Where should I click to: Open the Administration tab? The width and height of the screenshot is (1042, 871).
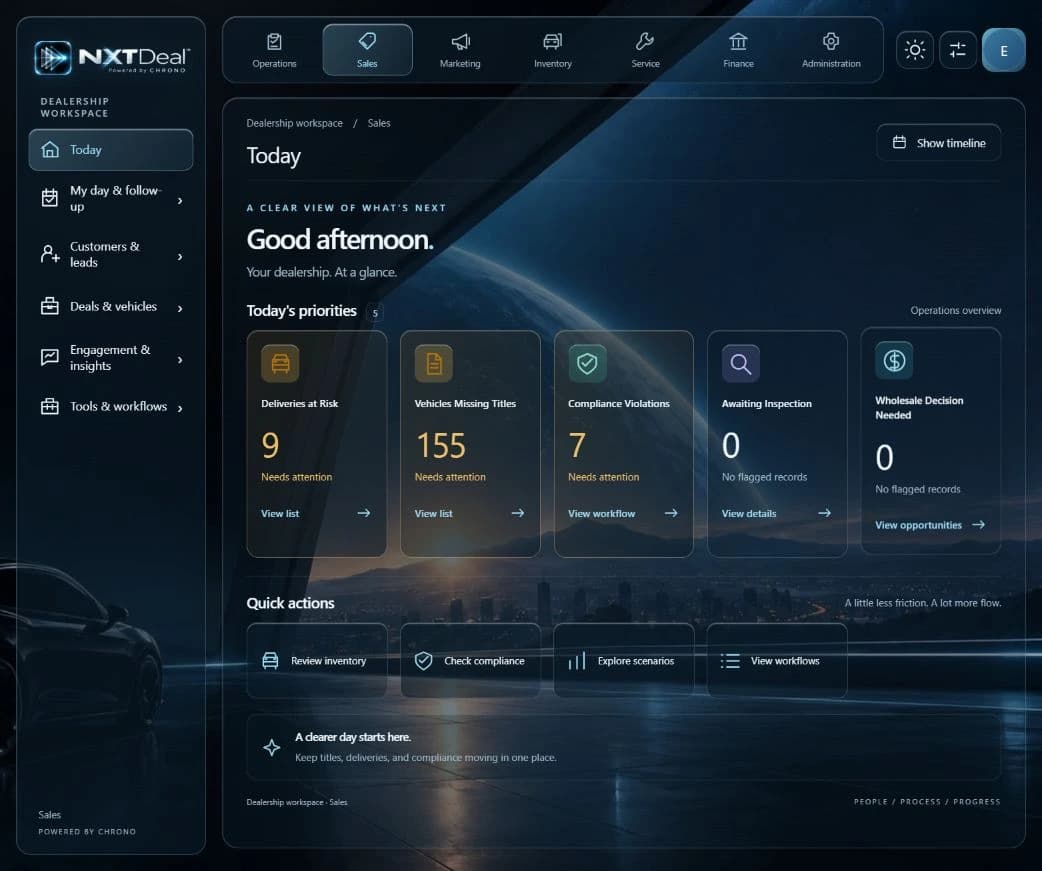pos(831,50)
